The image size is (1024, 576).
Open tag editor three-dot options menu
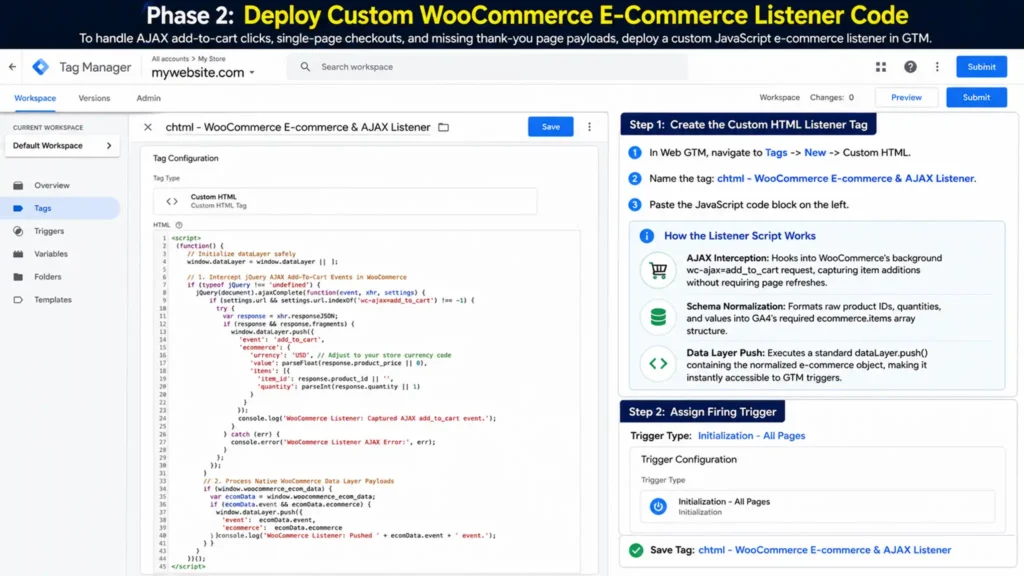pyautogui.click(x=589, y=127)
